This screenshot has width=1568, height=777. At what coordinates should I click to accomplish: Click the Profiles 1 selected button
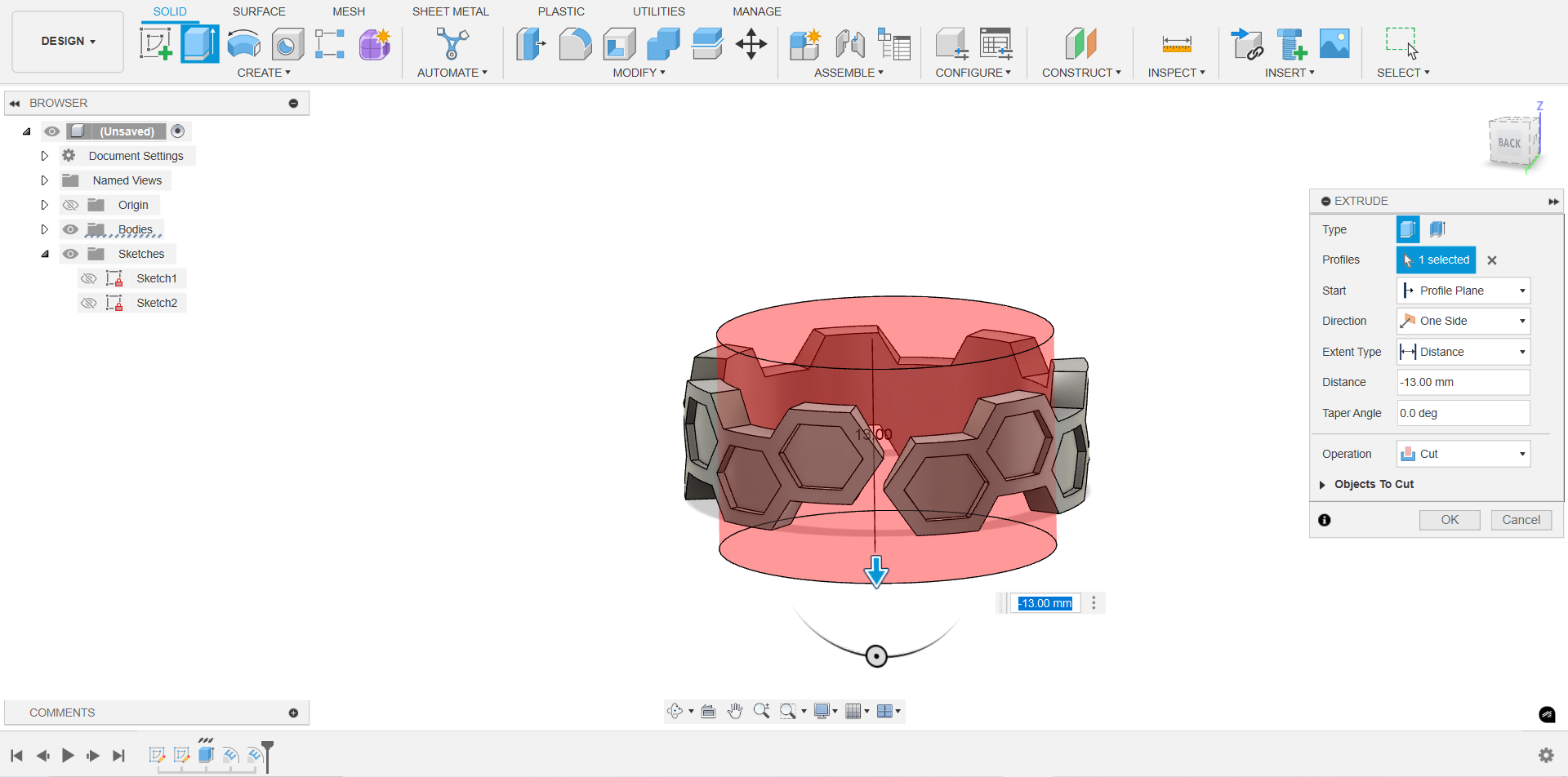tap(1436, 260)
